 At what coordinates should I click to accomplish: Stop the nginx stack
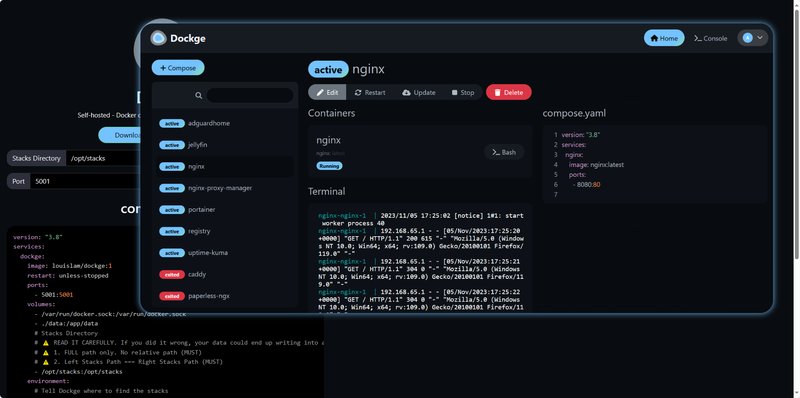[x=463, y=92]
